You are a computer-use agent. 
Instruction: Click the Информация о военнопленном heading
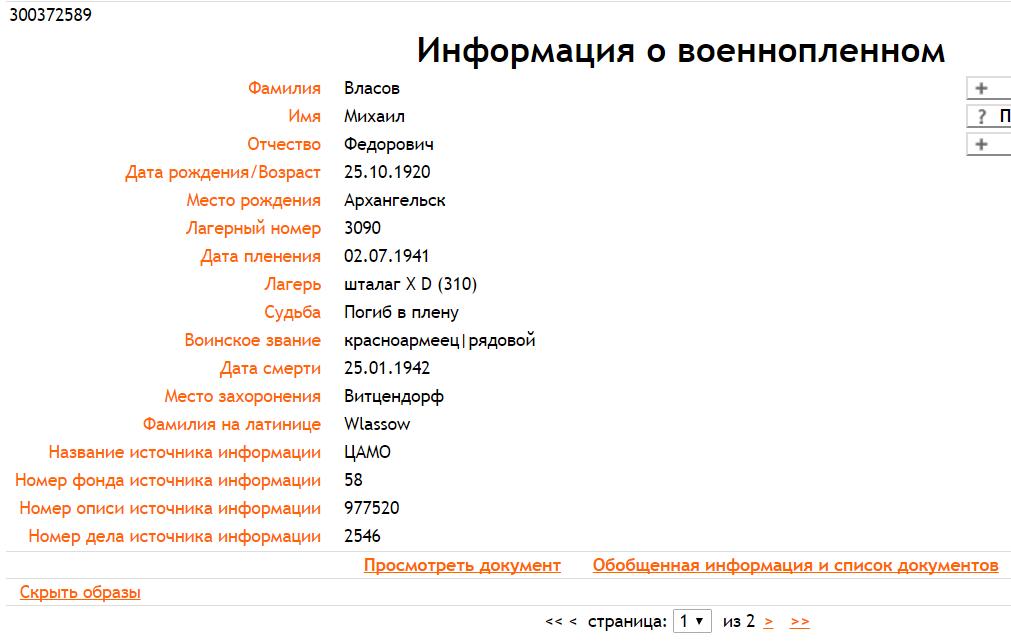680,50
